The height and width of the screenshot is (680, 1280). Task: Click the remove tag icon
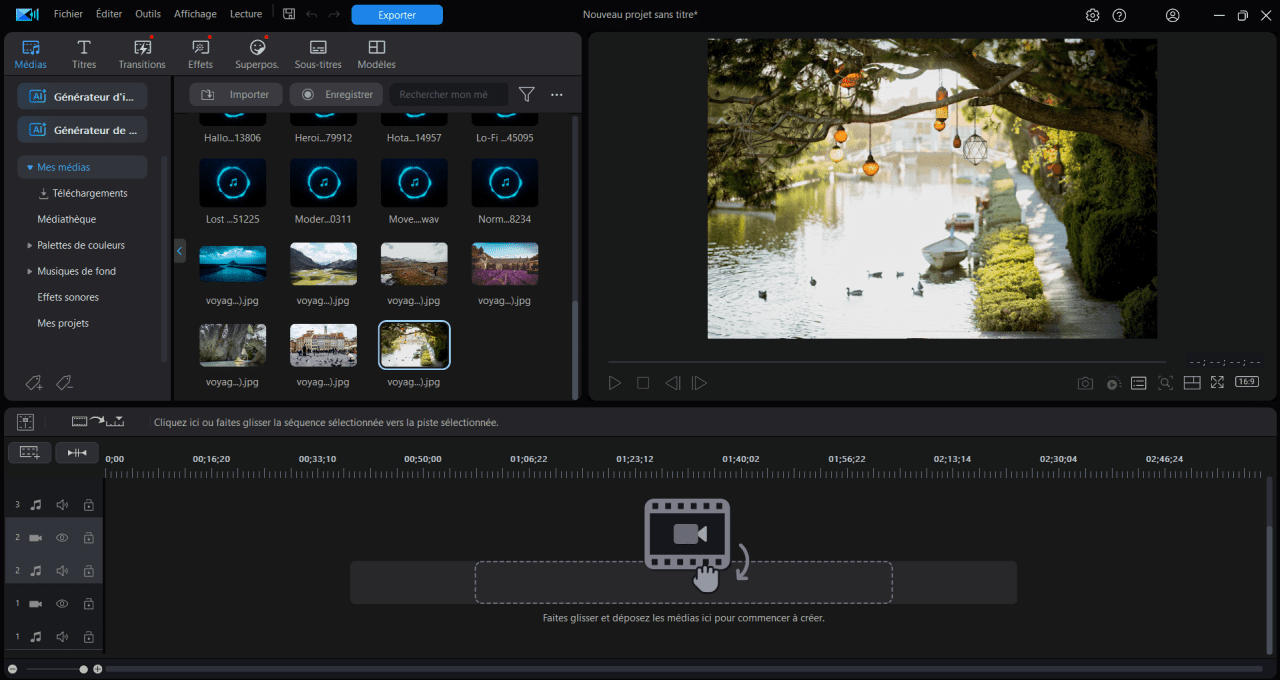click(x=64, y=382)
